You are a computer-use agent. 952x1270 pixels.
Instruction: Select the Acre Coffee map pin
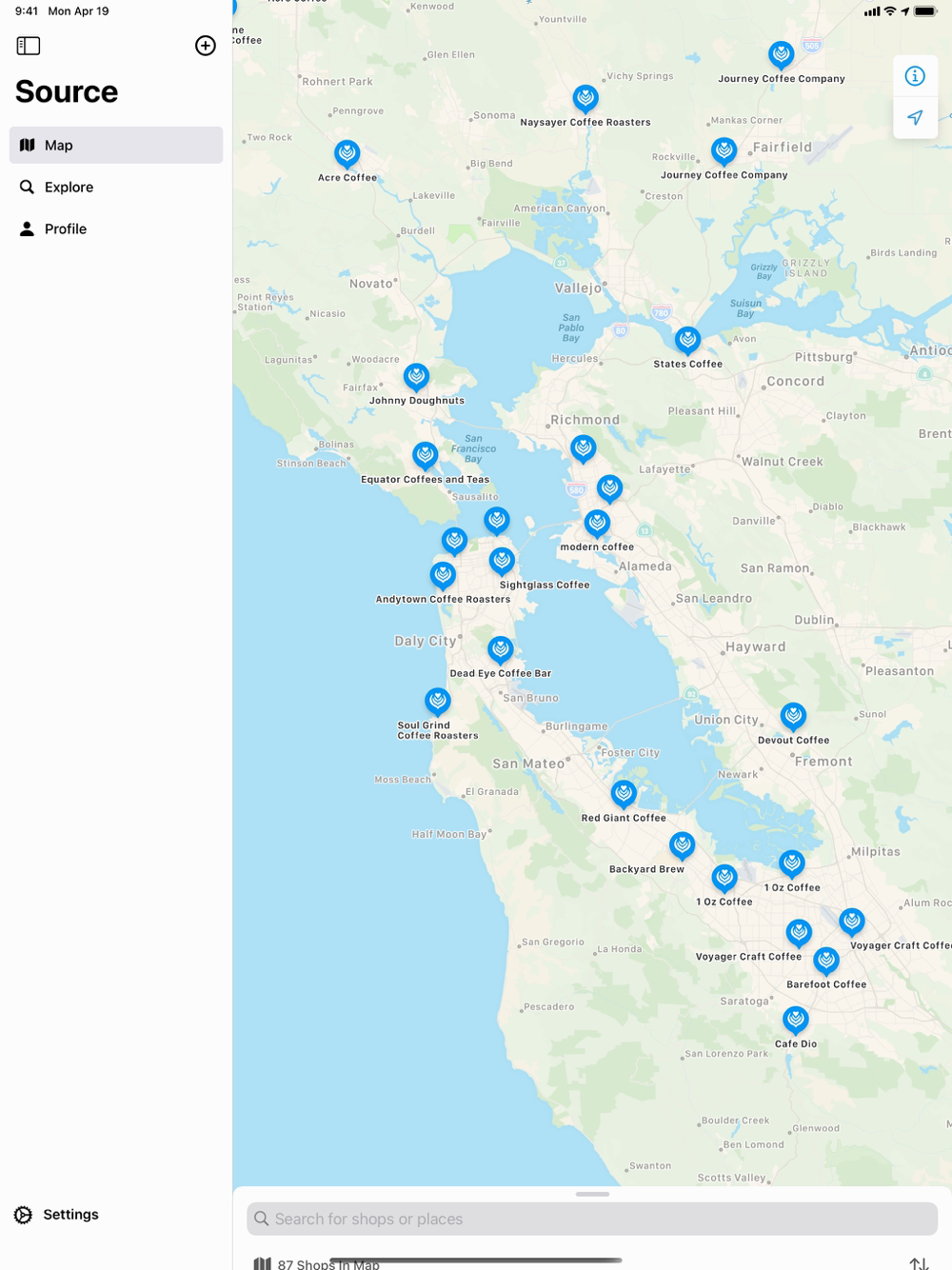pyautogui.click(x=347, y=153)
